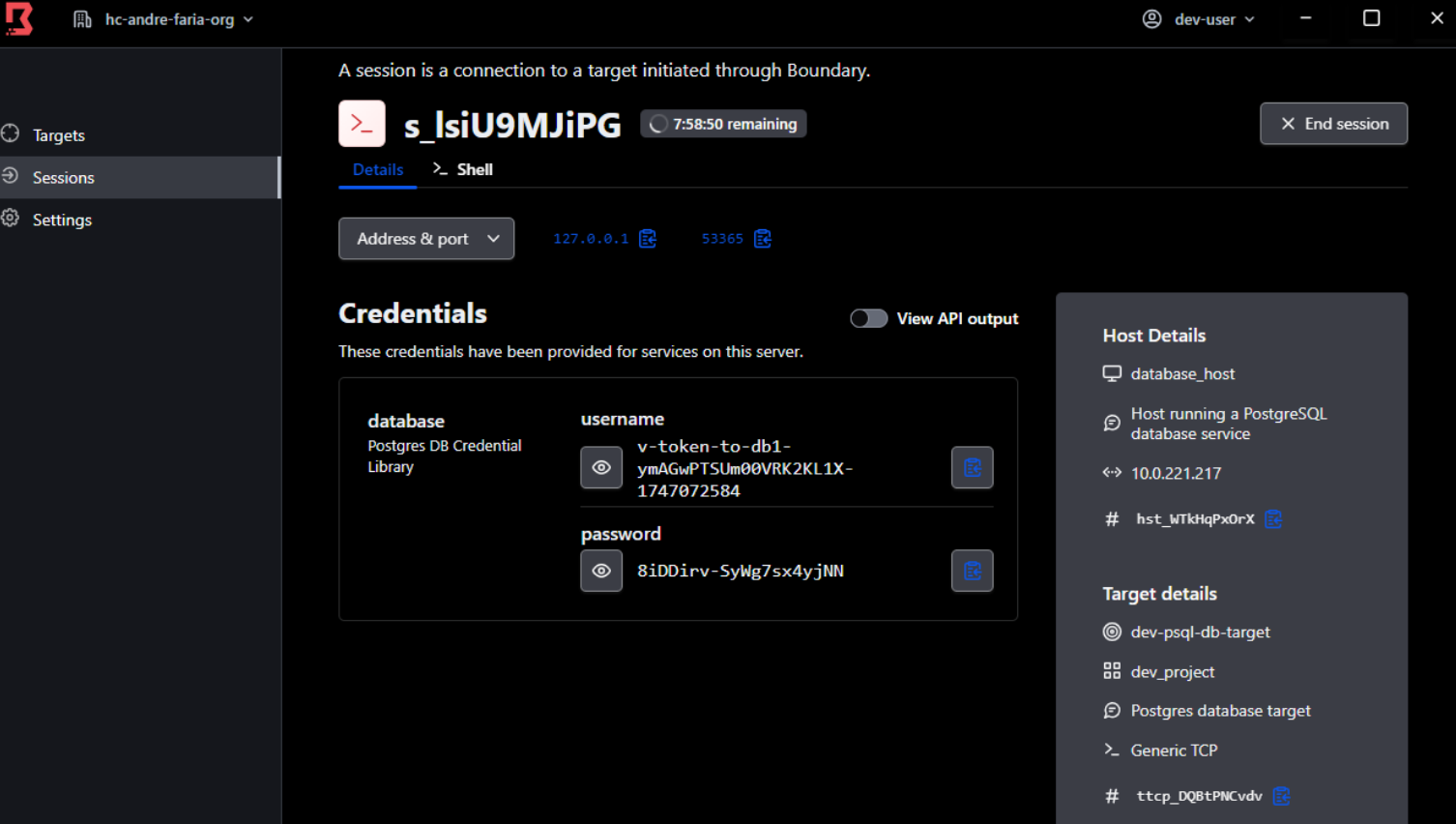Copy the database password
The width and height of the screenshot is (1456, 824).
973,571
